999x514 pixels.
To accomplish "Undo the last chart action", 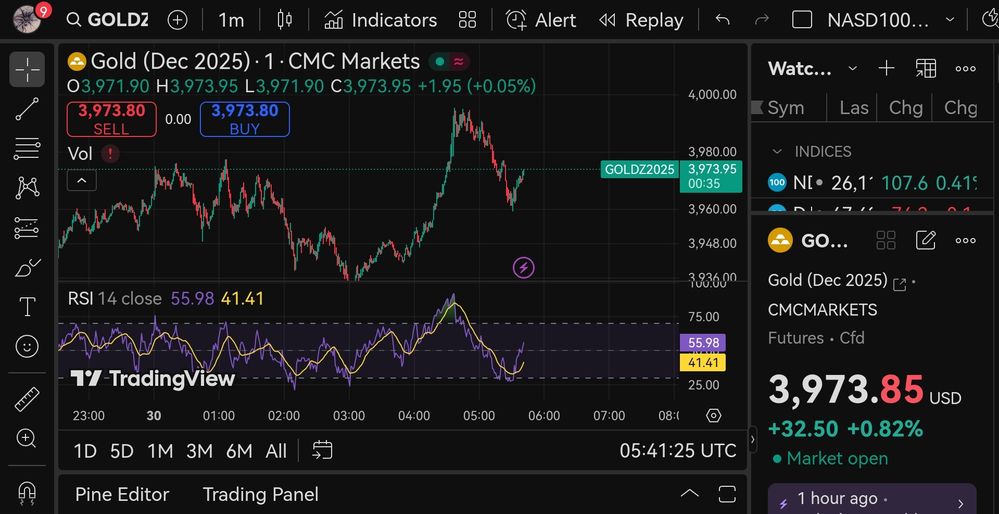I will 722,20.
